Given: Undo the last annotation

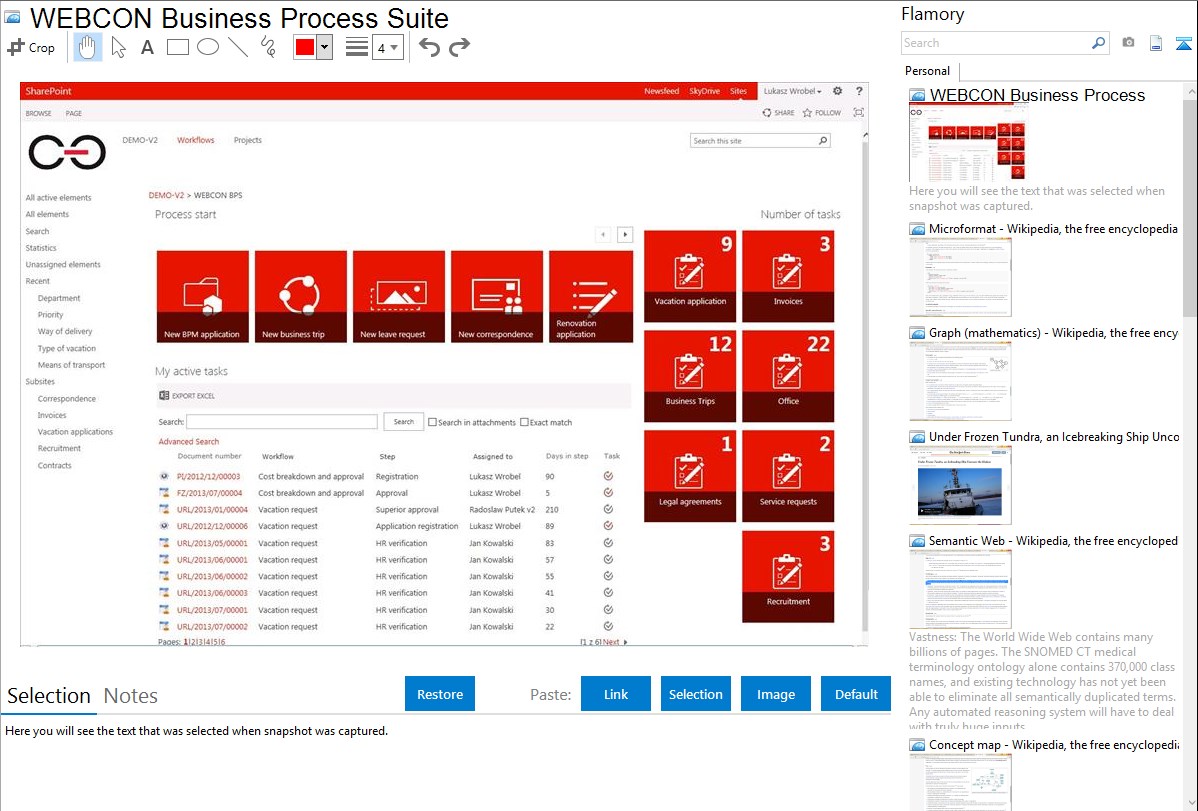Looking at the screenshot, I should (x=429, y=47).
